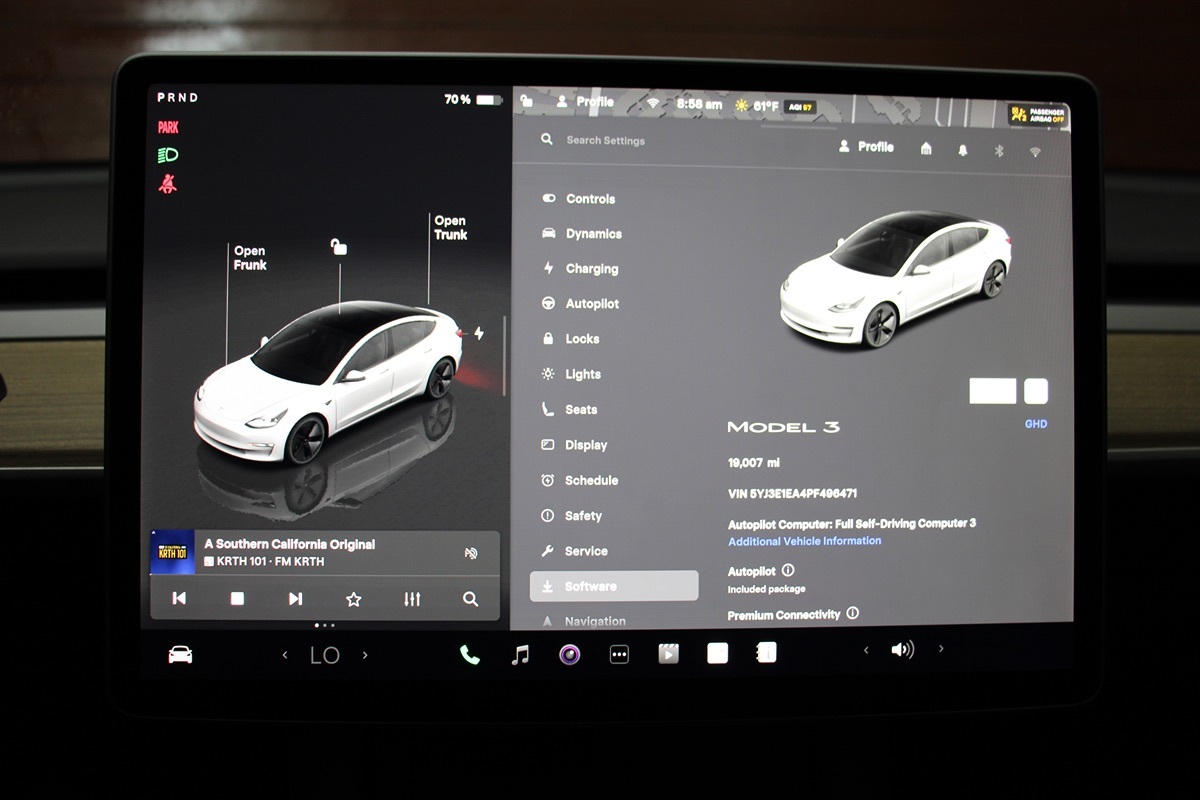Launch the purple camera app icon

click(x=569, y=655)
